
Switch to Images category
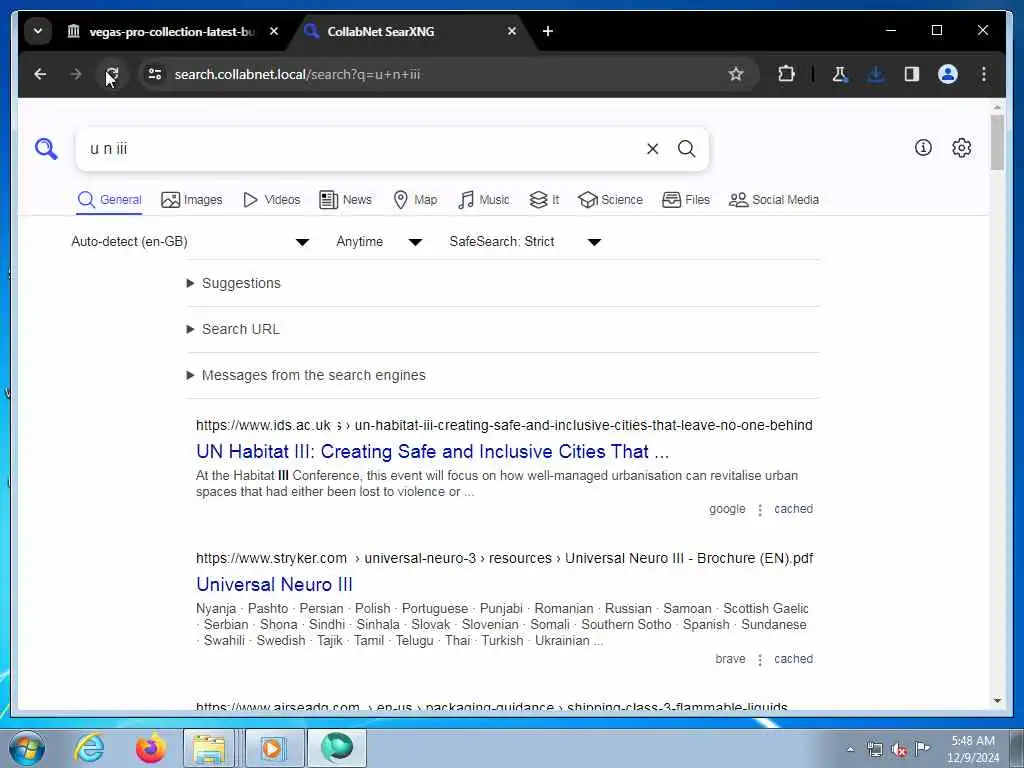point(191,200)
